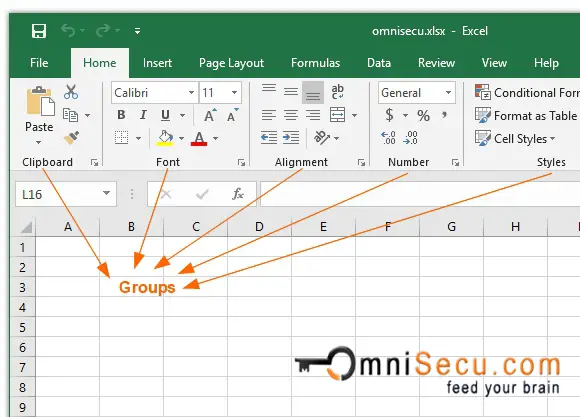Decrease Decimal places
Viewport: 580px width, 417px height.
click(411, 138)
